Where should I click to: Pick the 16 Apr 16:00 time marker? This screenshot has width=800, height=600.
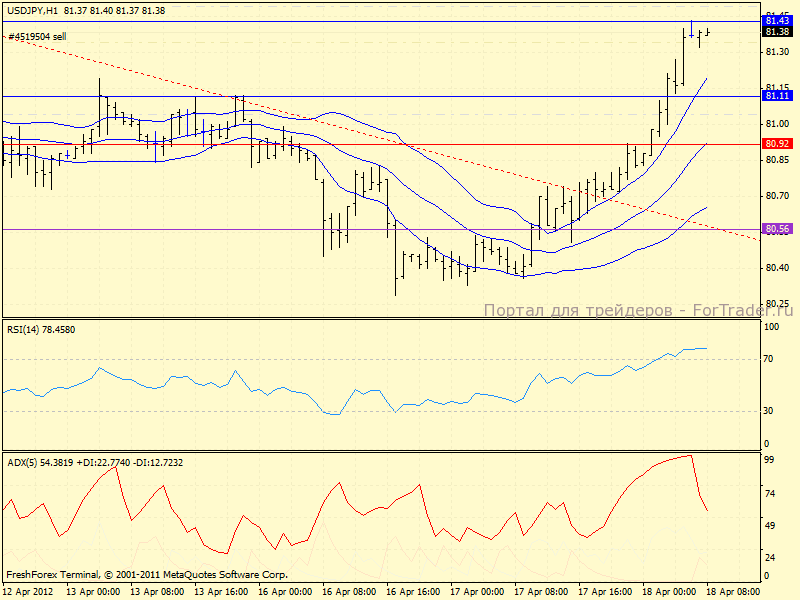(x=412, y=591)
